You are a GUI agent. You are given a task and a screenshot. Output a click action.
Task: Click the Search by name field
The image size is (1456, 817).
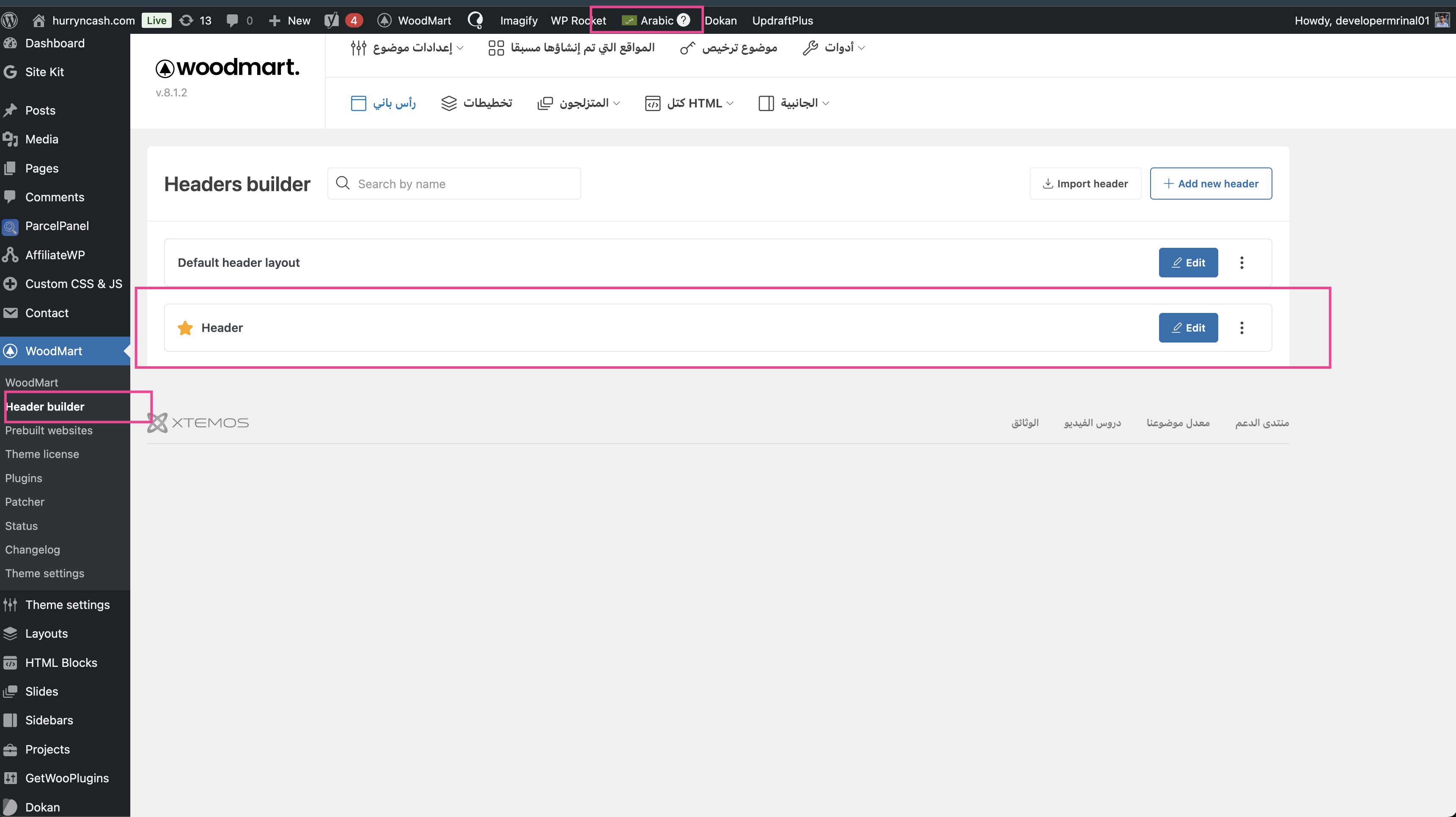click(x=454, y=184)
